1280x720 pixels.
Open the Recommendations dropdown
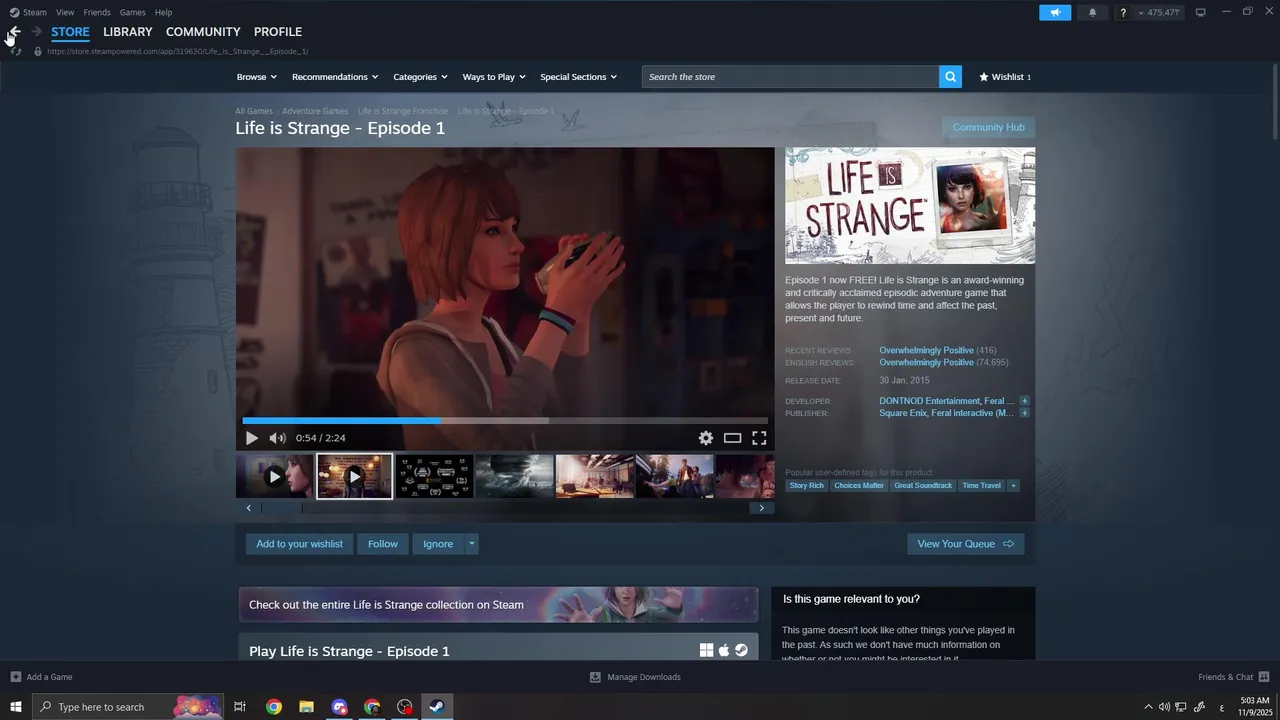pos(335,77)
